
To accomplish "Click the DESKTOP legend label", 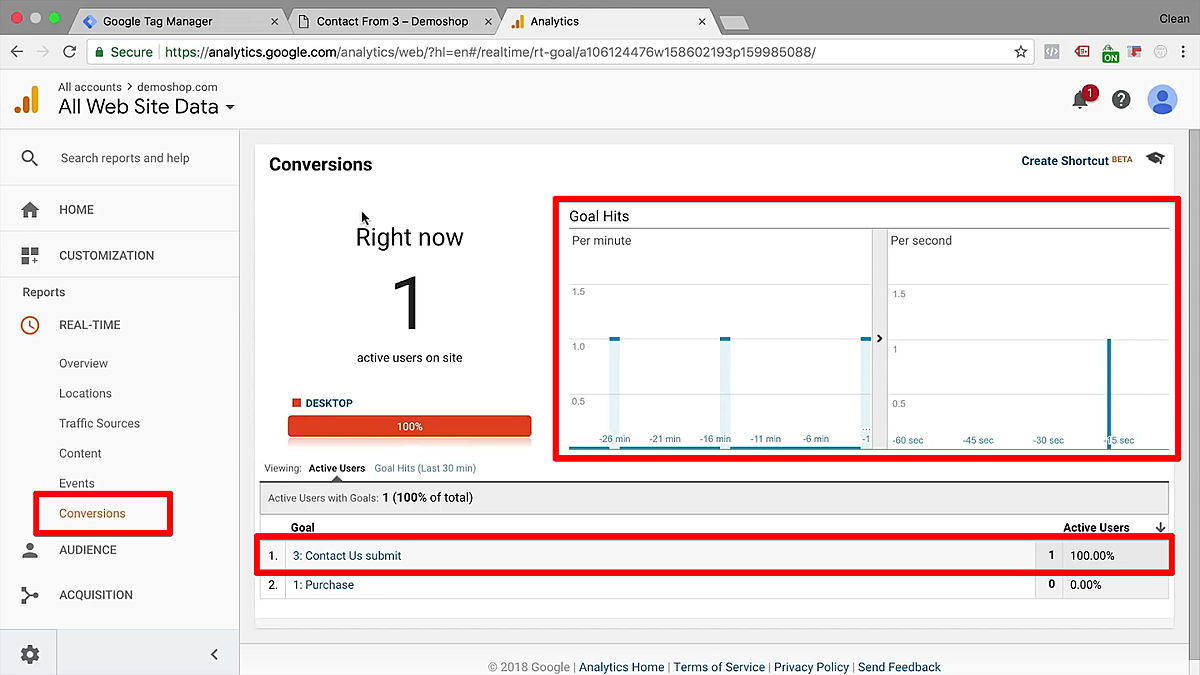I will tap(329, 403).
